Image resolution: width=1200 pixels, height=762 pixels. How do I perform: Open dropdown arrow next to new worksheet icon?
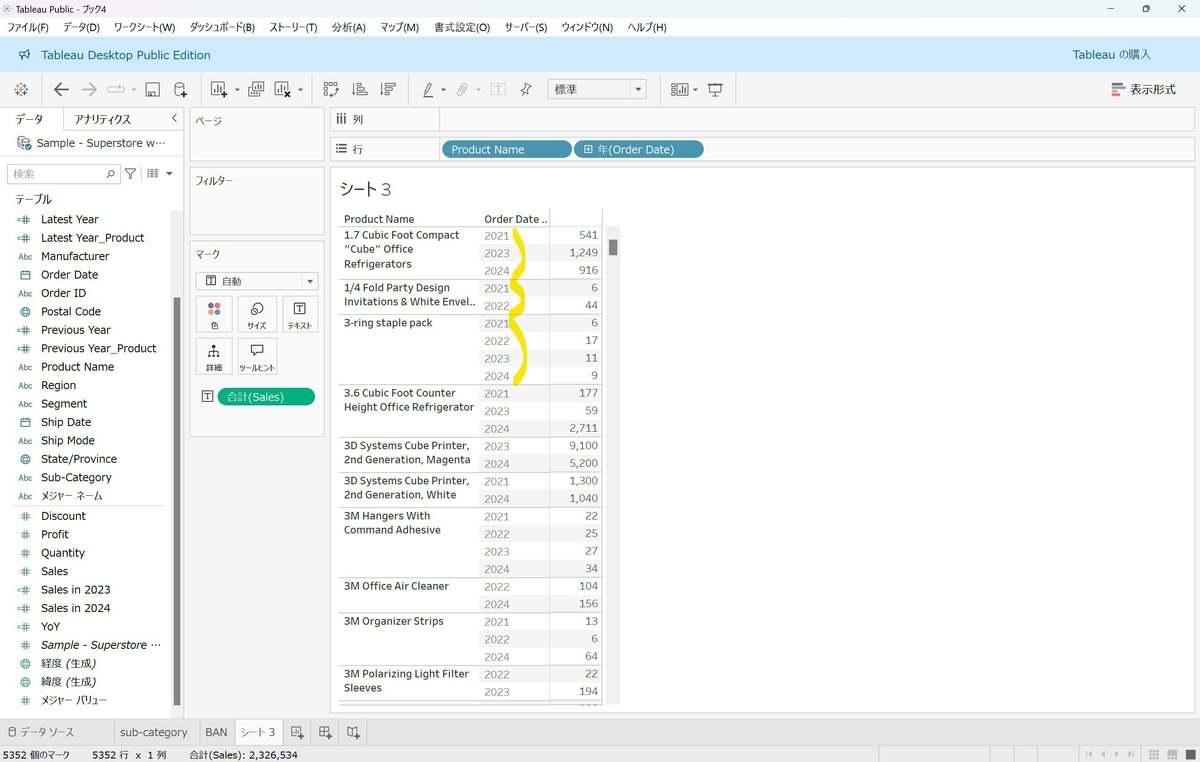click(x=237, y=91)
